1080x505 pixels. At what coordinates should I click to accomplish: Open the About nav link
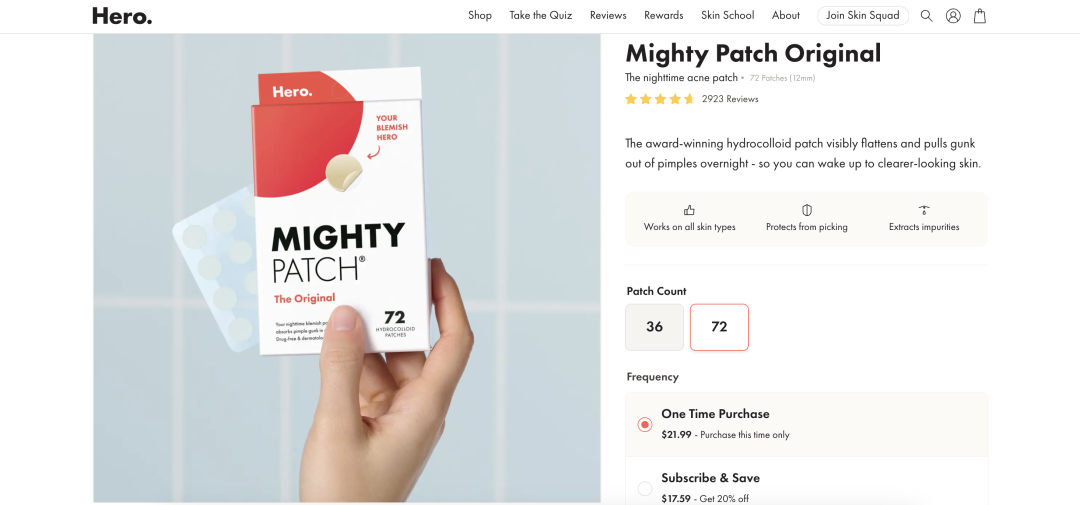click(786, 15)
